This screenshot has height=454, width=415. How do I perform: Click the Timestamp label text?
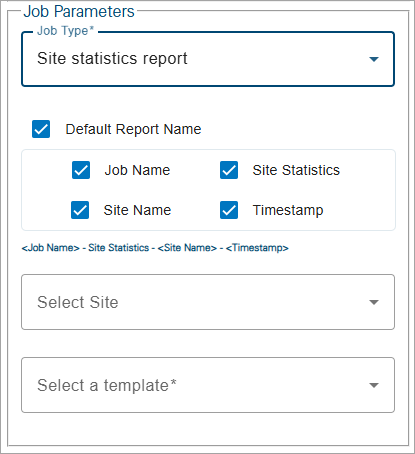(288, 210)
